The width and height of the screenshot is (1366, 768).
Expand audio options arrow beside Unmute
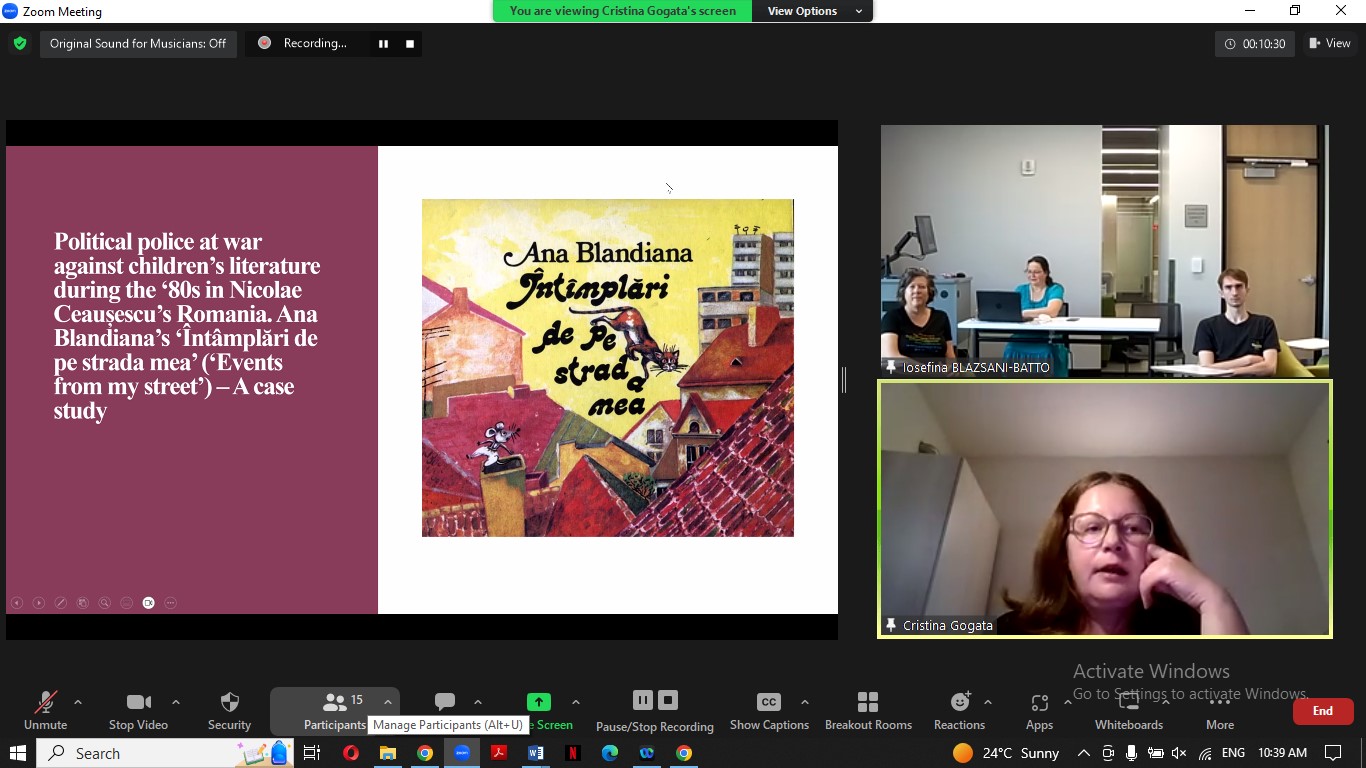coord(78,702)
